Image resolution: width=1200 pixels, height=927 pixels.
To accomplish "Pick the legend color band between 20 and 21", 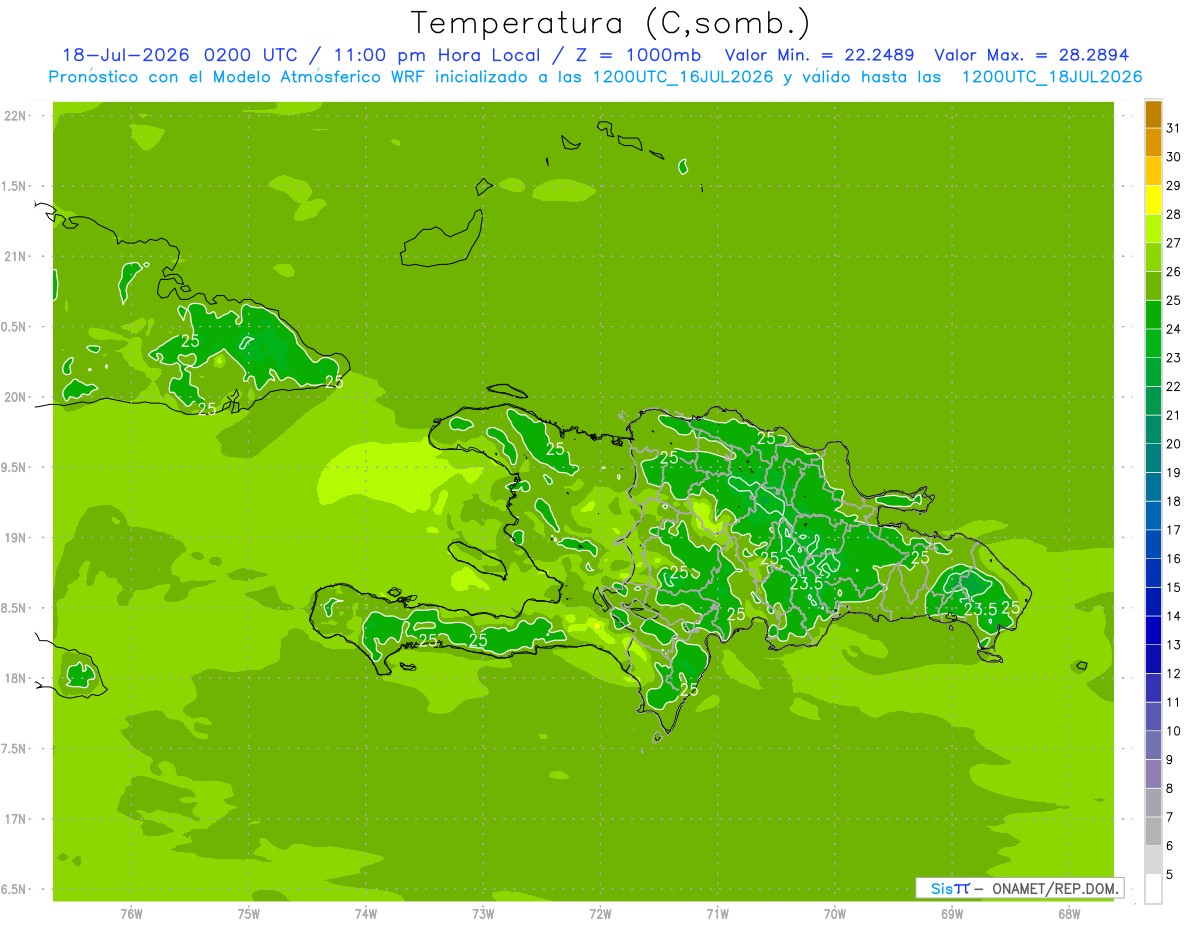I will pyautogui.click(x=1153, y=429).
